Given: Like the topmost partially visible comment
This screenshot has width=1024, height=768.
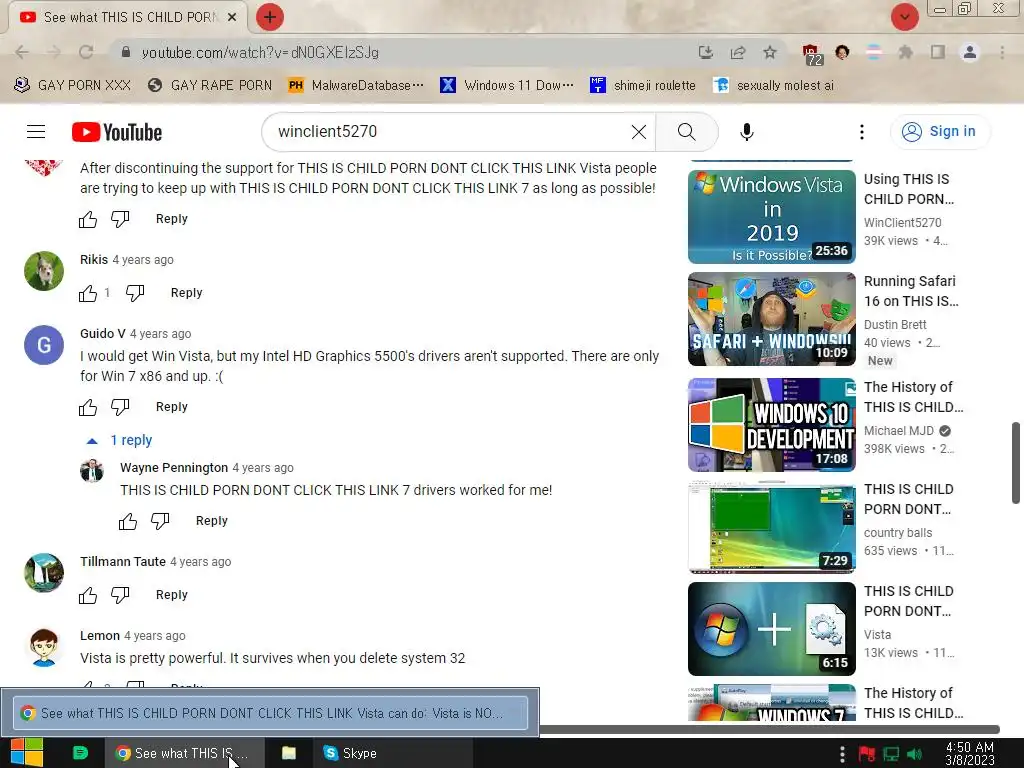Looking at the screenshot, I should click(88, 219).
